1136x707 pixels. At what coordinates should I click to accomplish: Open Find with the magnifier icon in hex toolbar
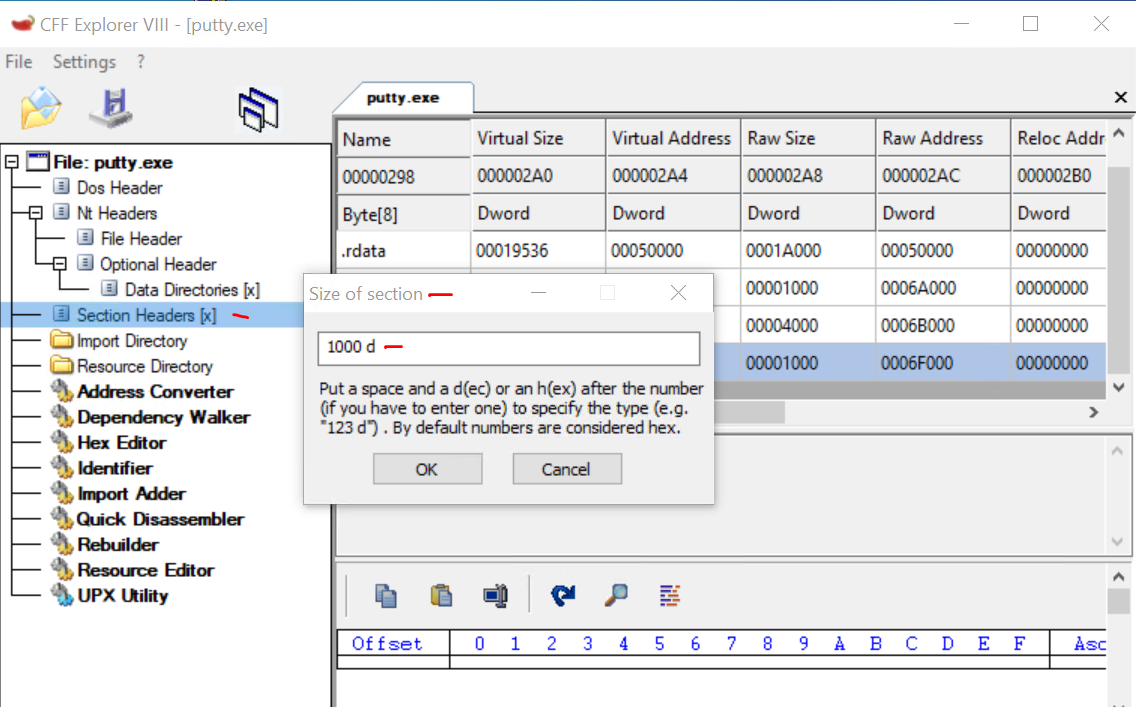pyautogui.click(x=616, y=594)
